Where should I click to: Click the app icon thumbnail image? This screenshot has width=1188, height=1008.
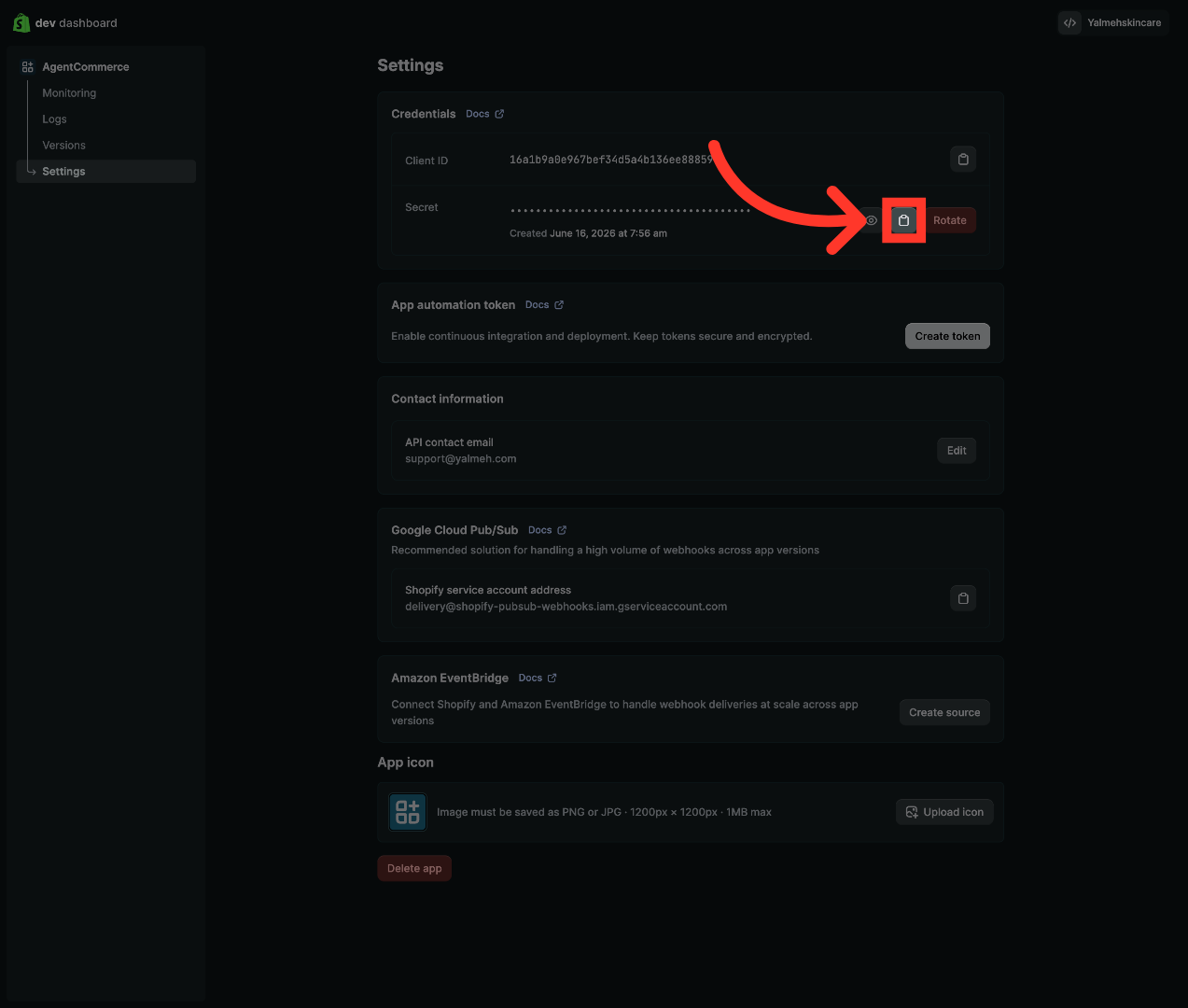tap(408, 812)
